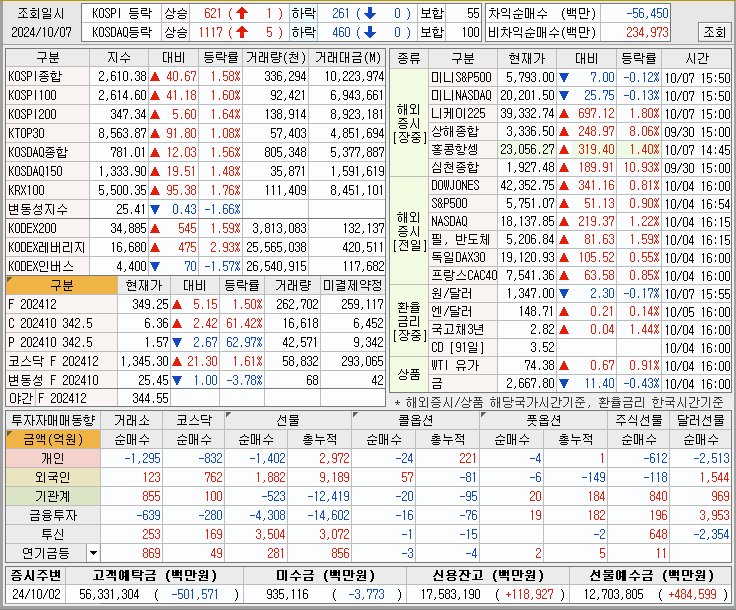Viewport: 736px width, 610px height.
Task: Select the 프랑스CAC40 row
Action: tap(580, 275)
